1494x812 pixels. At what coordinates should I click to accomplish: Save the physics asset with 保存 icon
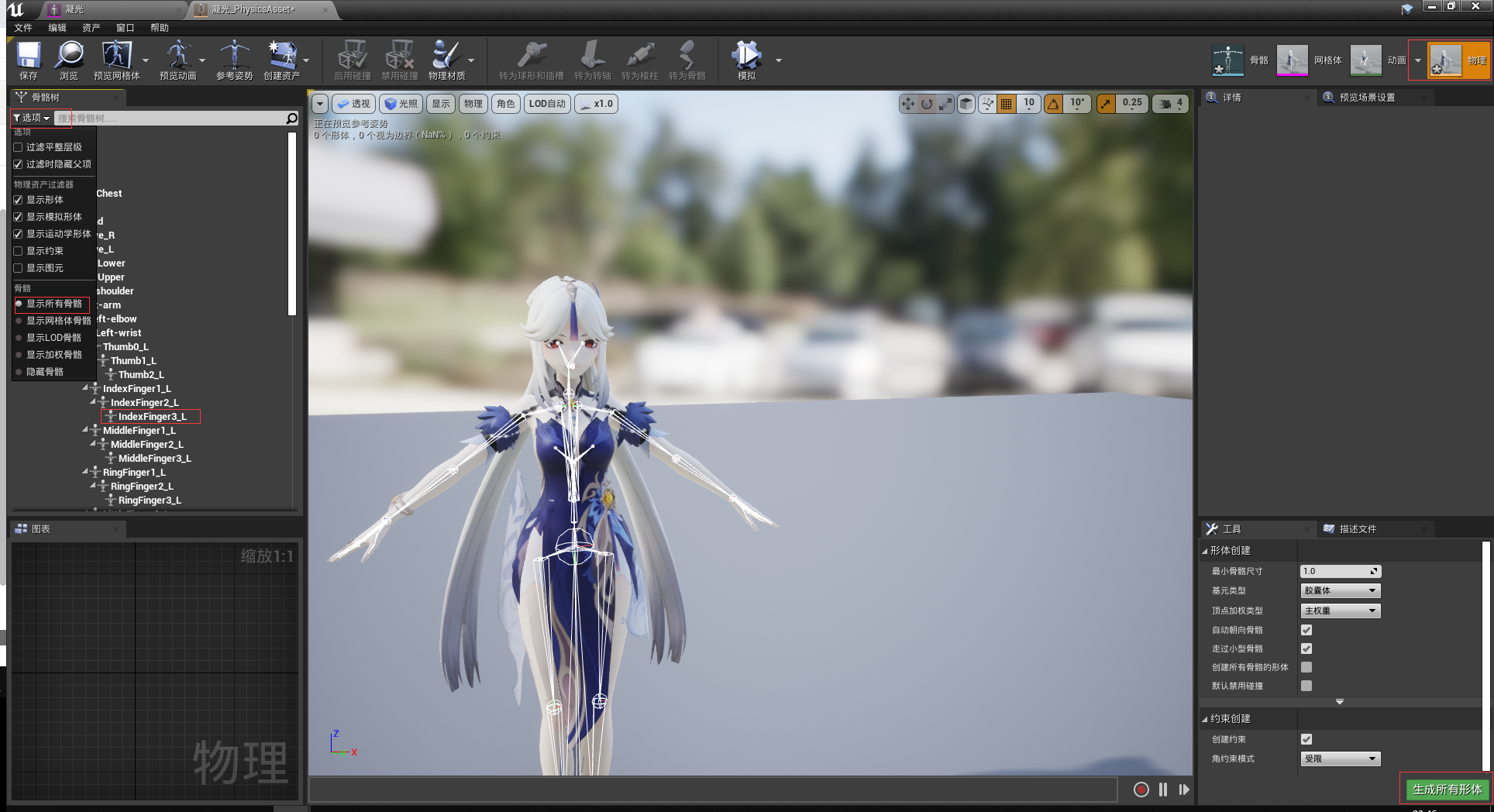pos(29,60)
